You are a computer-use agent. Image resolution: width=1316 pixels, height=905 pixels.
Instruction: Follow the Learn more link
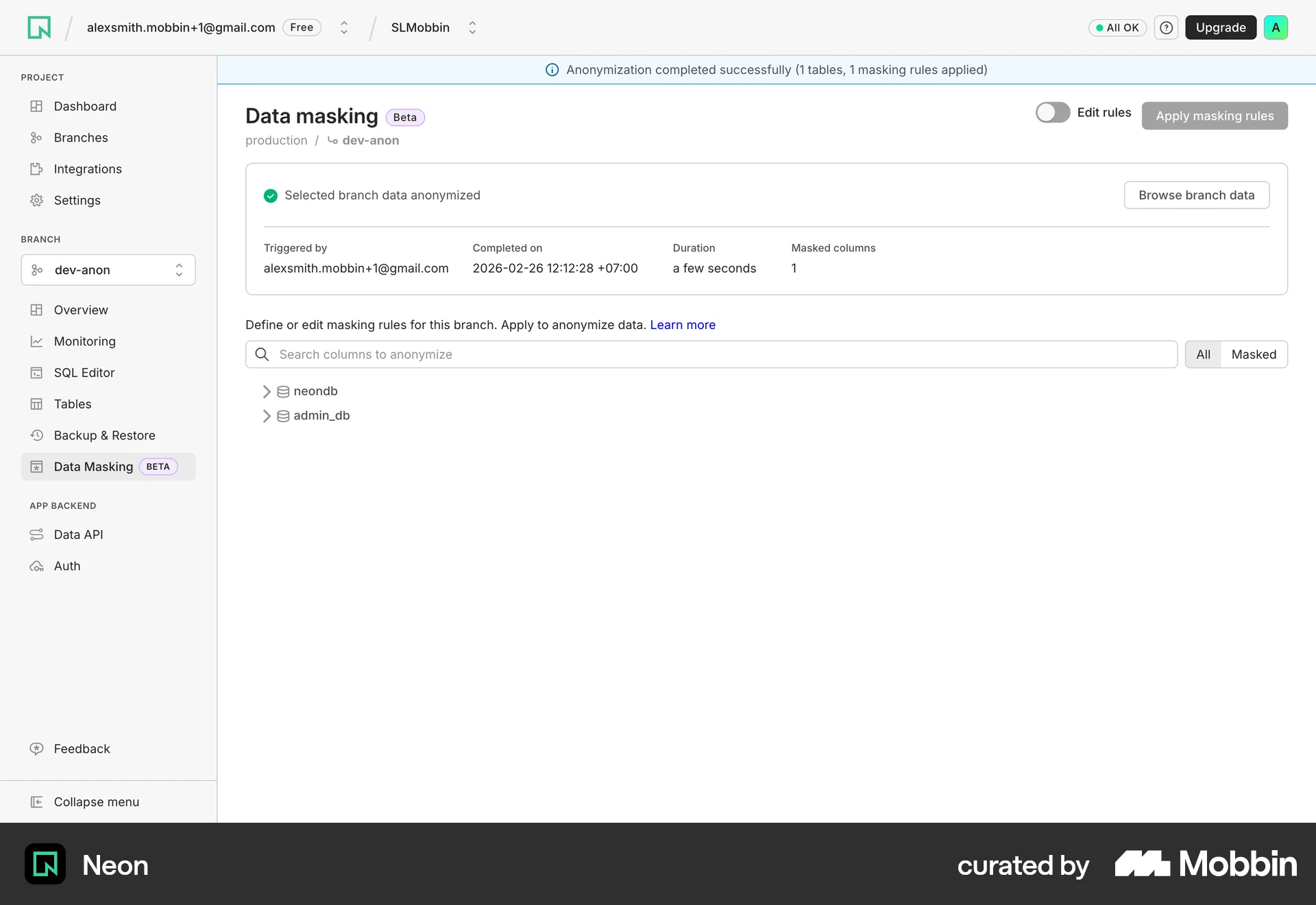[x=683, y=325]
